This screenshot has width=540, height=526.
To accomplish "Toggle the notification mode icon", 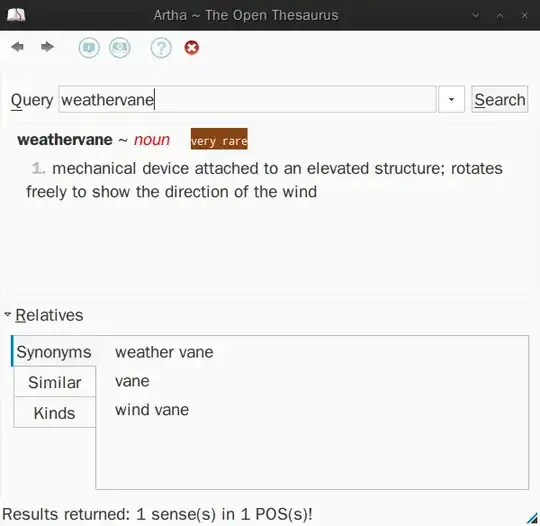I will point(89,48).
